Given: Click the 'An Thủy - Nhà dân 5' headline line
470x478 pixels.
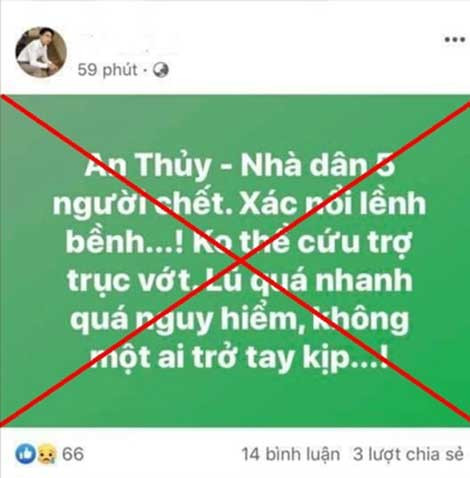Looking at the screenshot, I should pyautogui.click(x=240, y=166).
